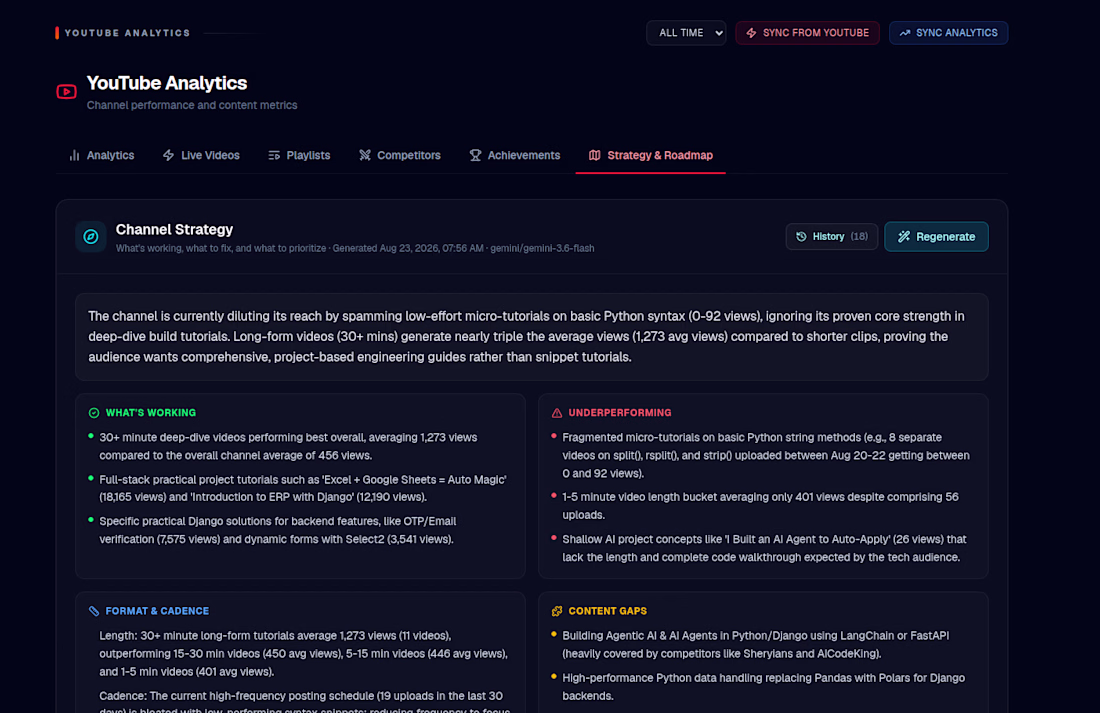
Task: Click the UNDERPERFORMING section header
Action: coord(620,413)
